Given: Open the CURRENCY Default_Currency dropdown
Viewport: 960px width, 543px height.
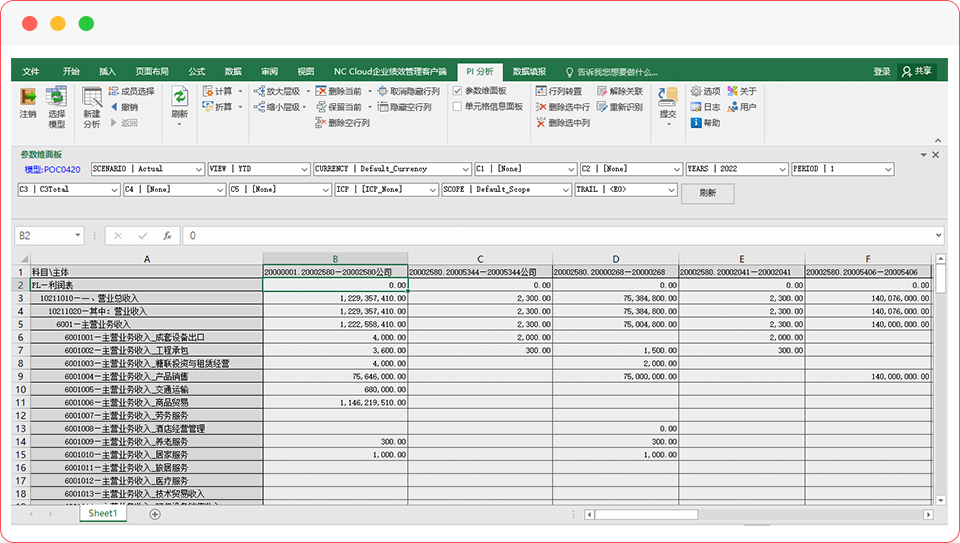Looking at the screenshot, I should [x=465, y=169].
